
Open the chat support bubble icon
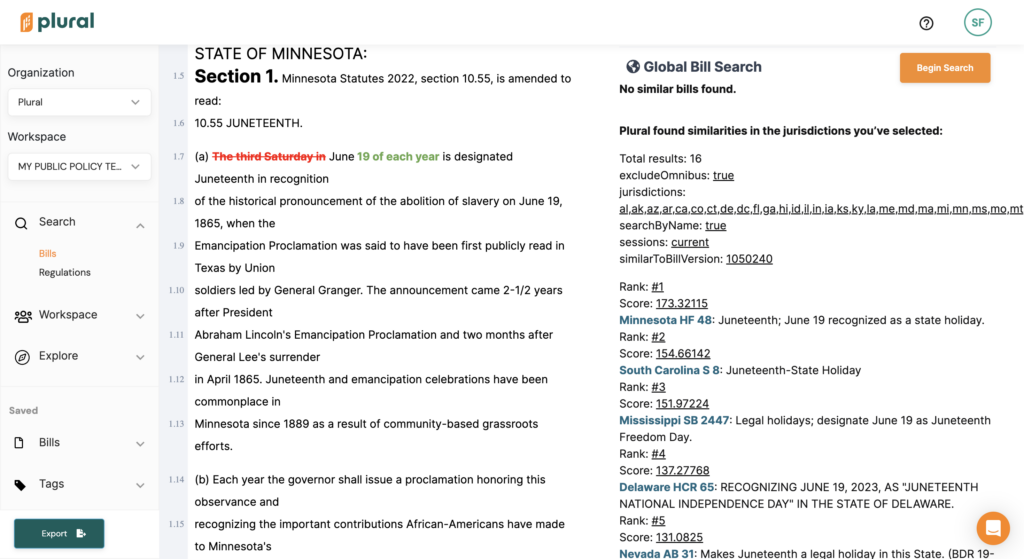point(993,527)
